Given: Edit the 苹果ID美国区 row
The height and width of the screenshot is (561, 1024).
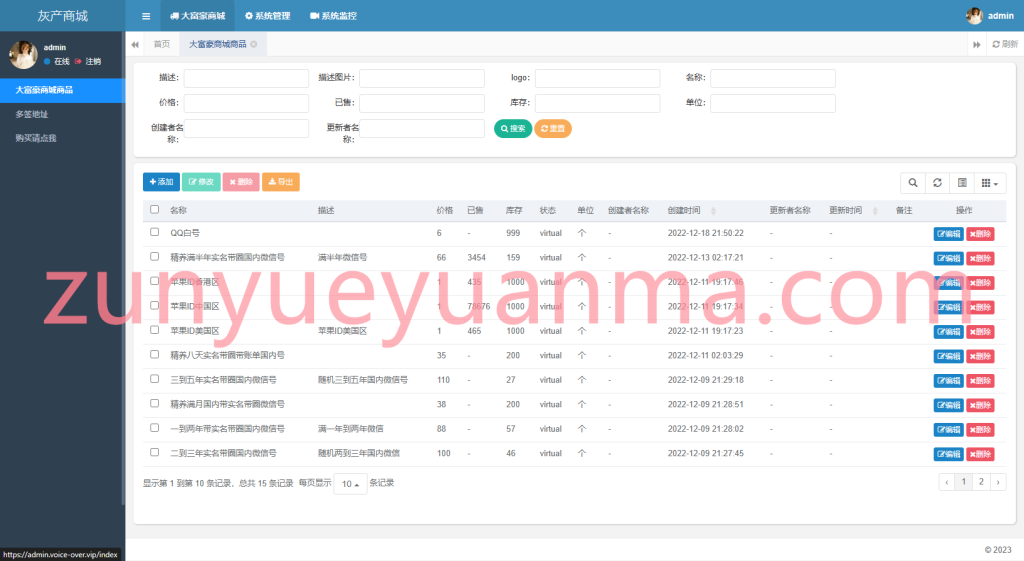Looking at the screenshot, I should [948, 332].
